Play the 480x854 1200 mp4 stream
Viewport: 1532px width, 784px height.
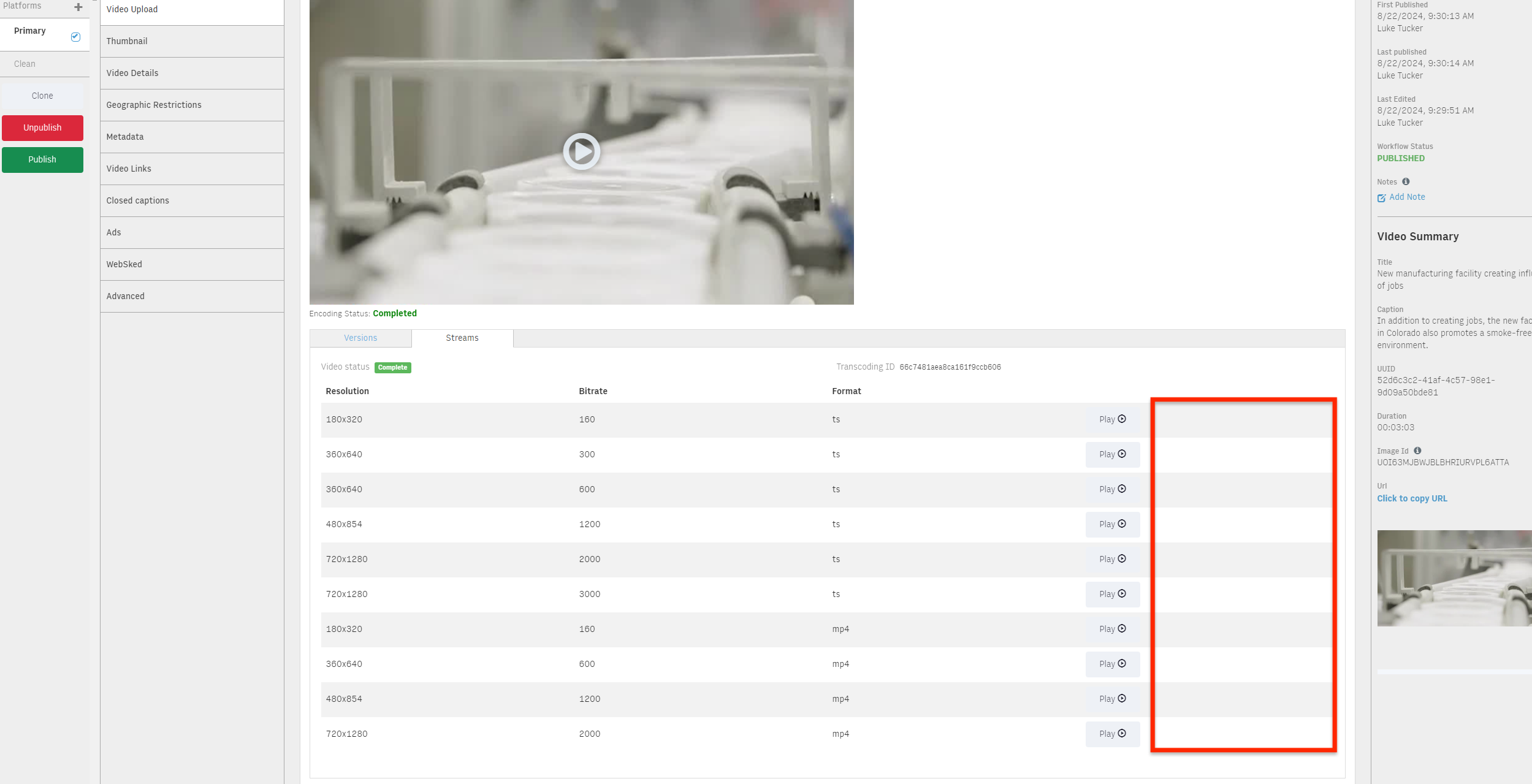pos(1112,699)
